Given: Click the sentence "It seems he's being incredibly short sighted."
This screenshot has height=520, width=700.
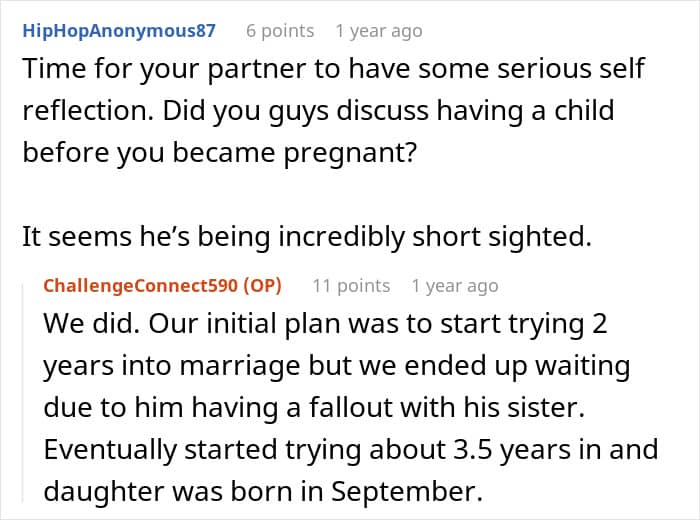Looking at the screenshot, I should [307, 236].
